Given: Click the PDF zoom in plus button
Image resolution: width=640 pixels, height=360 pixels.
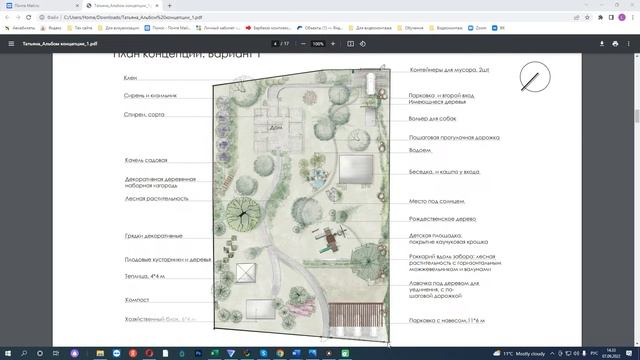Looking at the screenshot, I should pyautogui.click(x=333, y=44).
